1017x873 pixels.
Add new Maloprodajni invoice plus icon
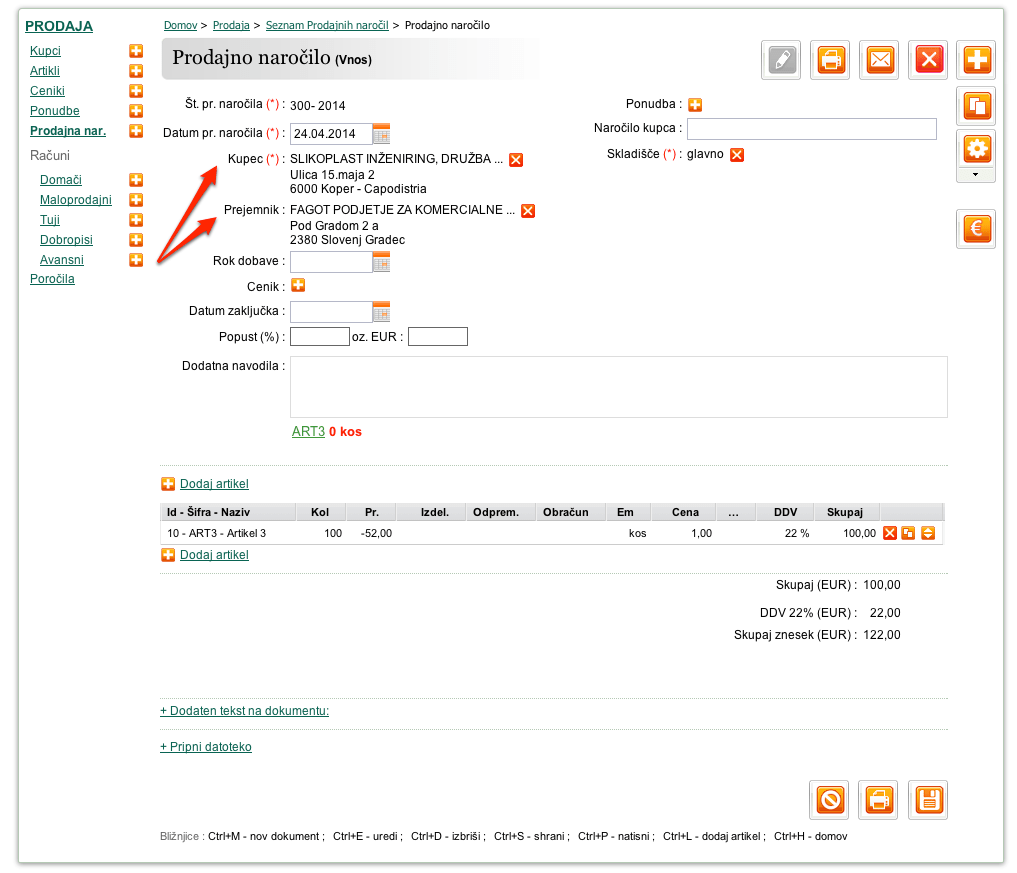point(136,200)
